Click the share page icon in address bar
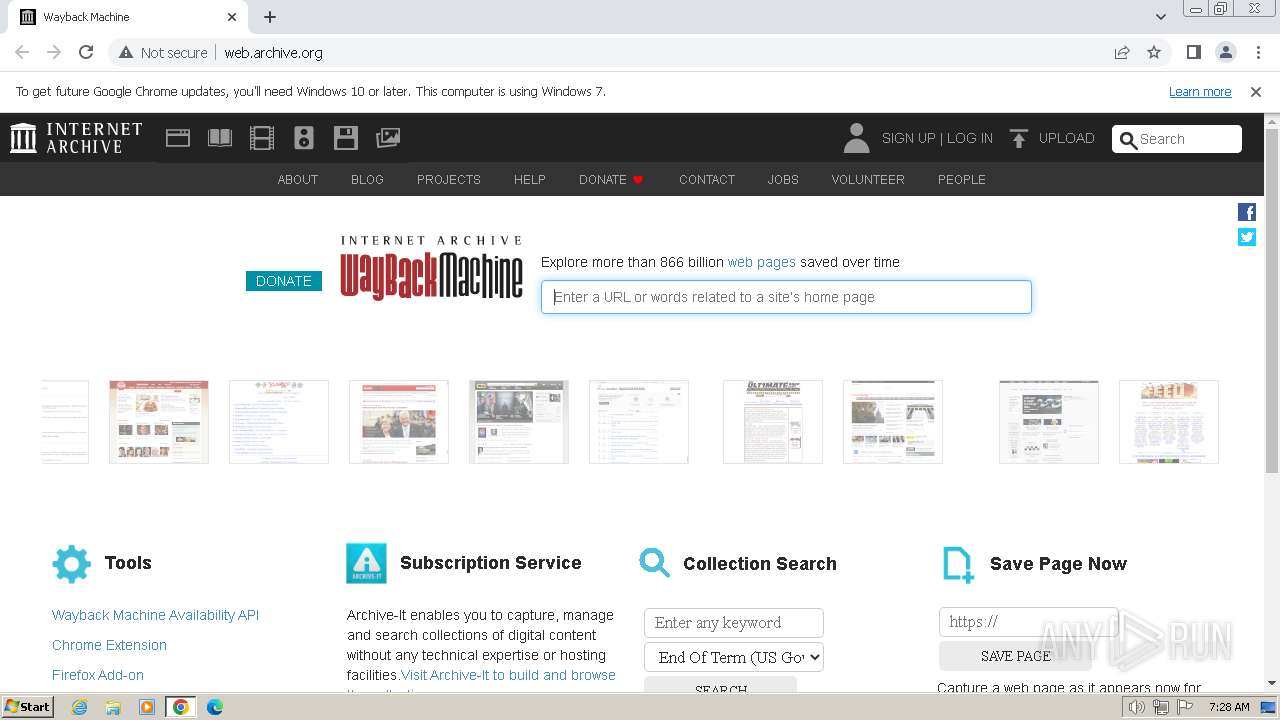This screenshot has width=1280, height=720. [1122, 52]
